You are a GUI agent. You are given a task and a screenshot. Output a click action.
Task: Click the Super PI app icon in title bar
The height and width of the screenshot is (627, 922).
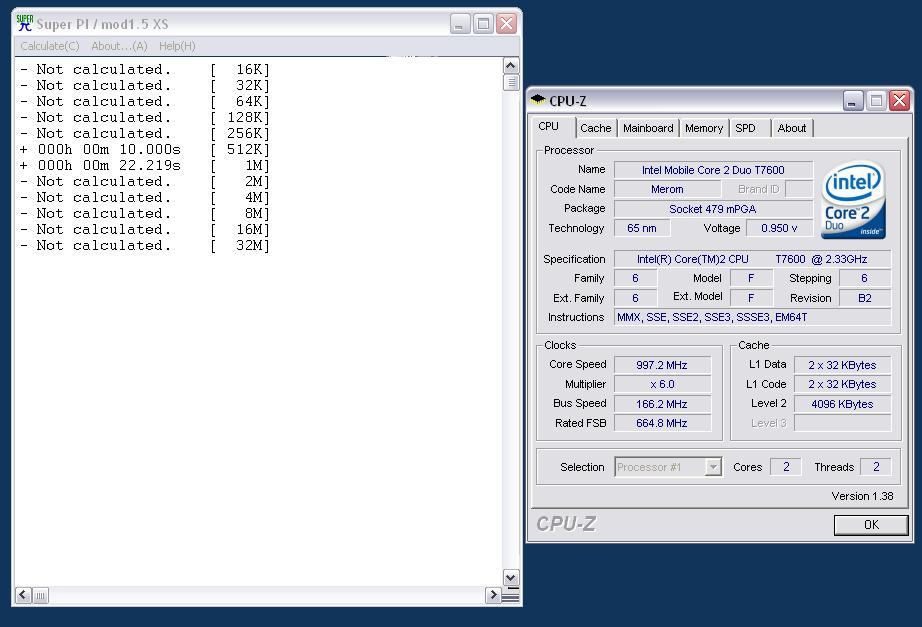point(25,24)
